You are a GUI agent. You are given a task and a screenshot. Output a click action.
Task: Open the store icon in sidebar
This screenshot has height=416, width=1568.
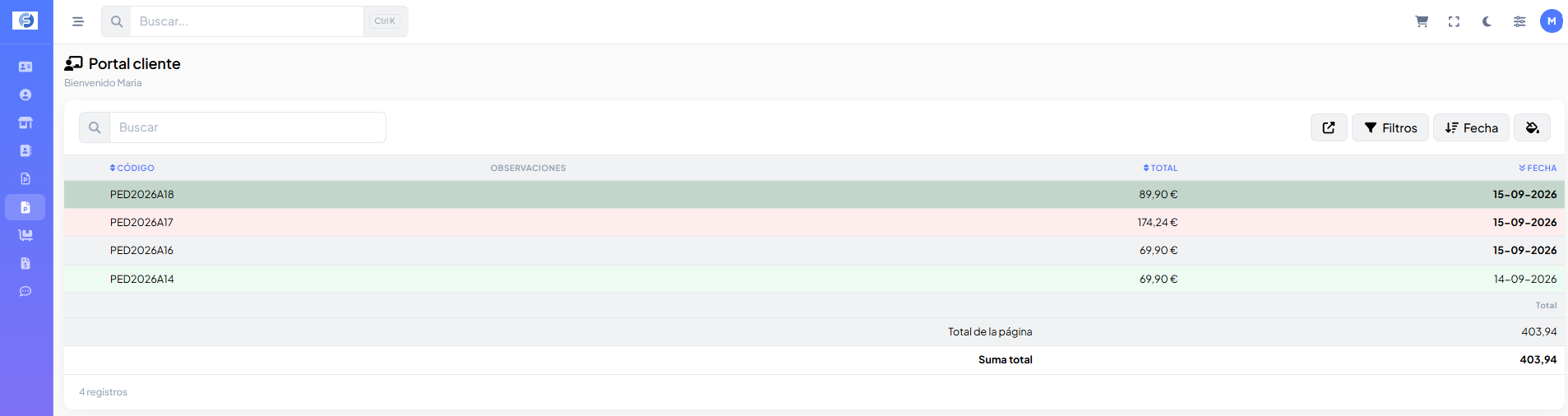[25, 122]
